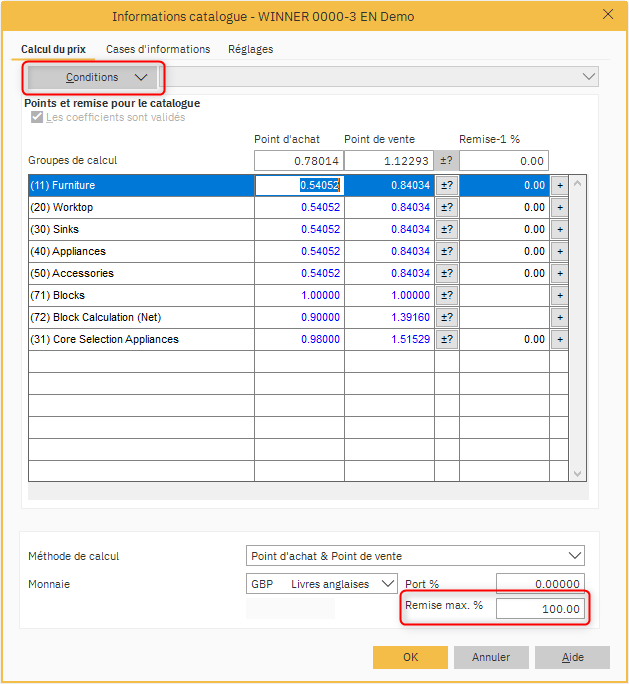Viewport: 629px width, 684px height.
Task: Click the ±? icon in the Blocks row
Action: [446, 295]
